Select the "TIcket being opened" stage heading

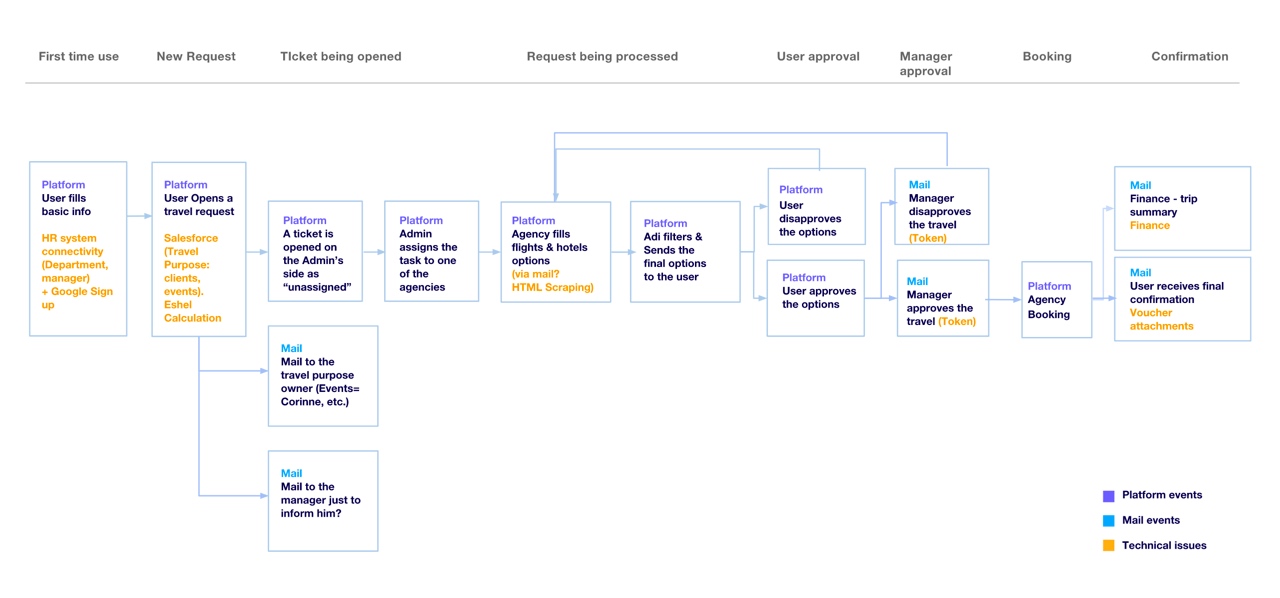coord(341,57)
